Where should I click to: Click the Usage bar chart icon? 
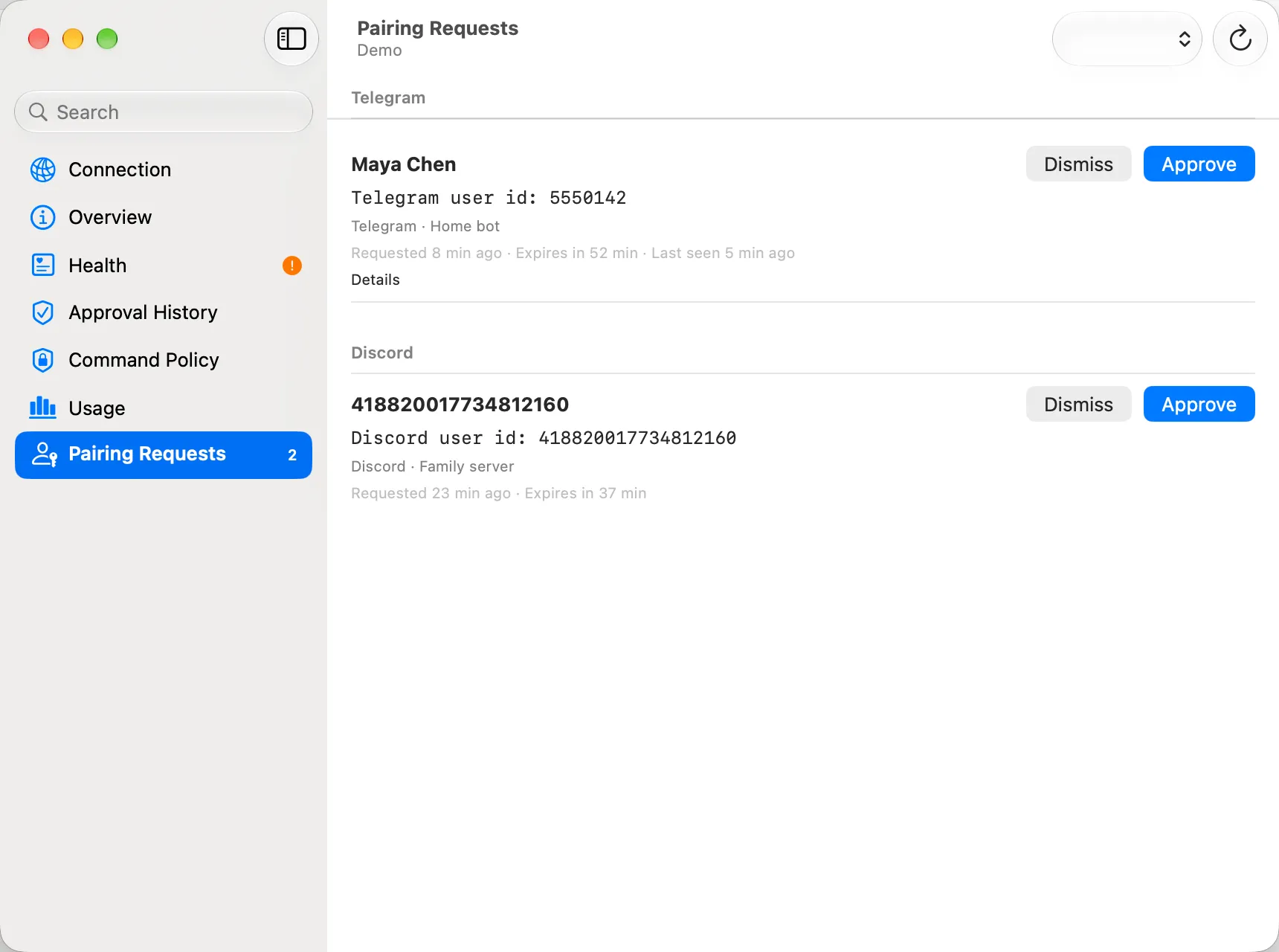(x=43, y=407)
